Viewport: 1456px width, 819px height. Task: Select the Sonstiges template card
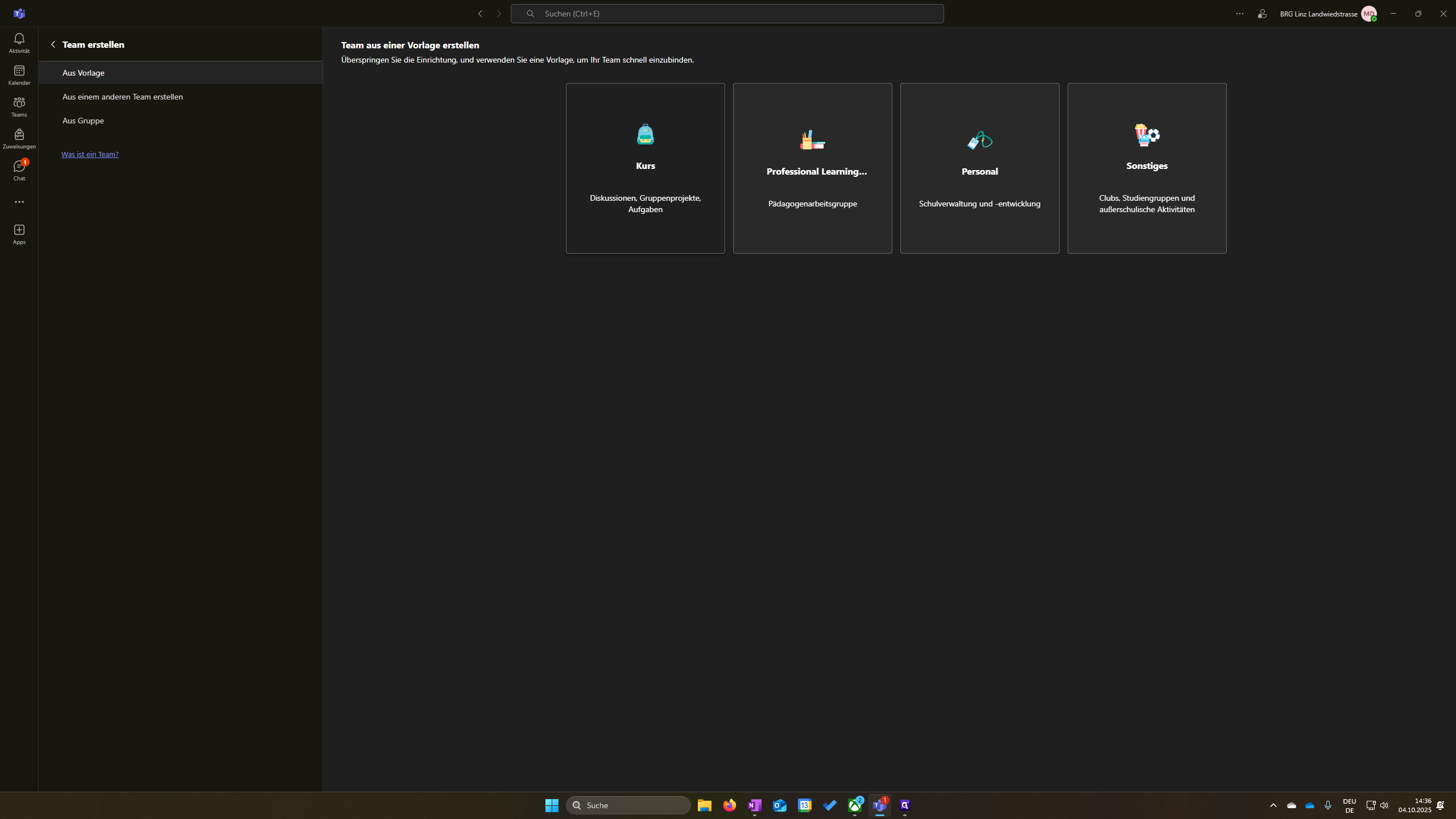[x=1147, y=168]
